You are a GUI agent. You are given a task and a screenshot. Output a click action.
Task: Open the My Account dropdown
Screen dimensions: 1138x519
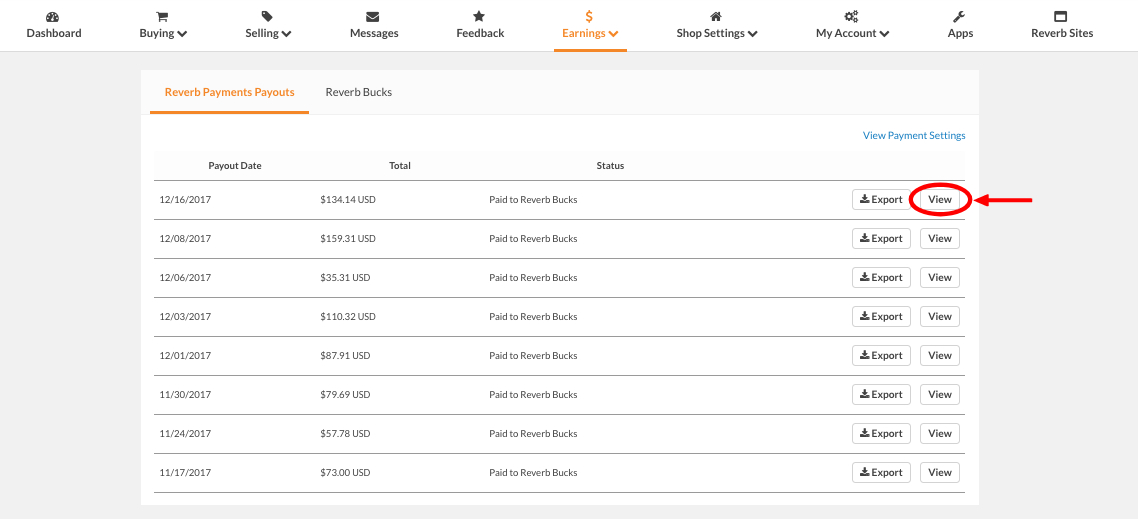(x=852, y=33)
